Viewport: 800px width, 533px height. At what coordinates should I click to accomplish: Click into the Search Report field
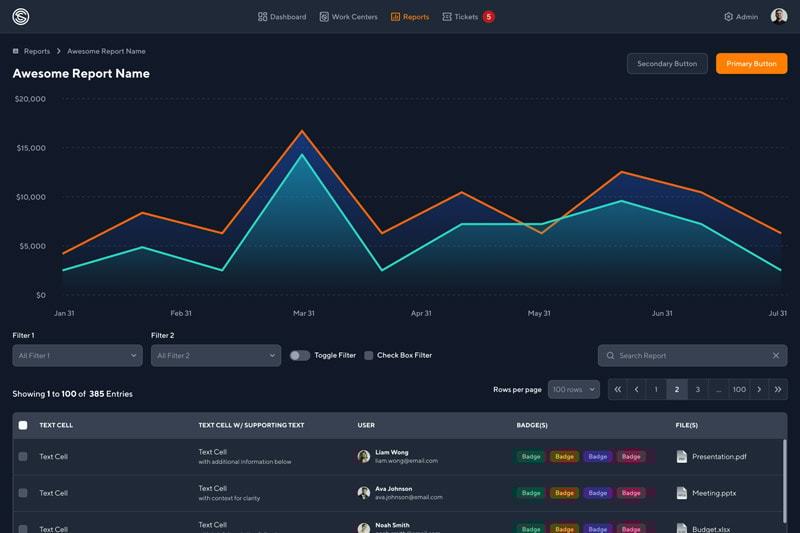(x=685, y=356)
